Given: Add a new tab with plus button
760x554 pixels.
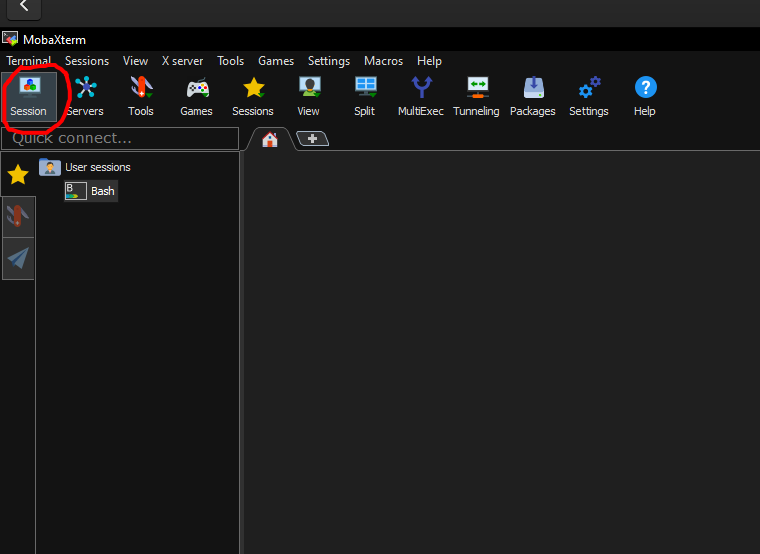Looking at the screenshot, I should (x=313, y=139).
